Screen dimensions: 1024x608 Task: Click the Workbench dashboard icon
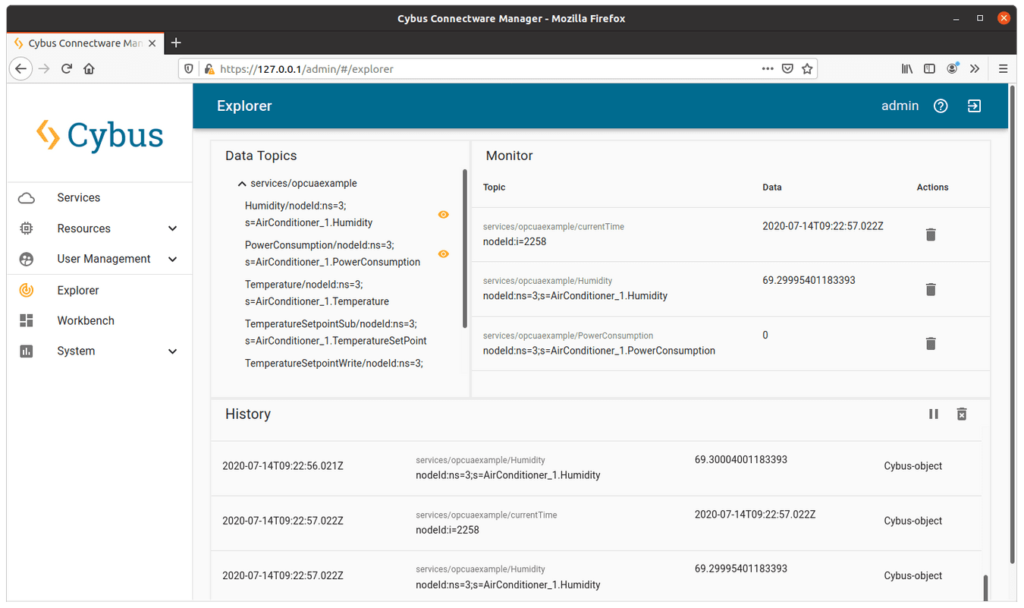tap(26, 321)
